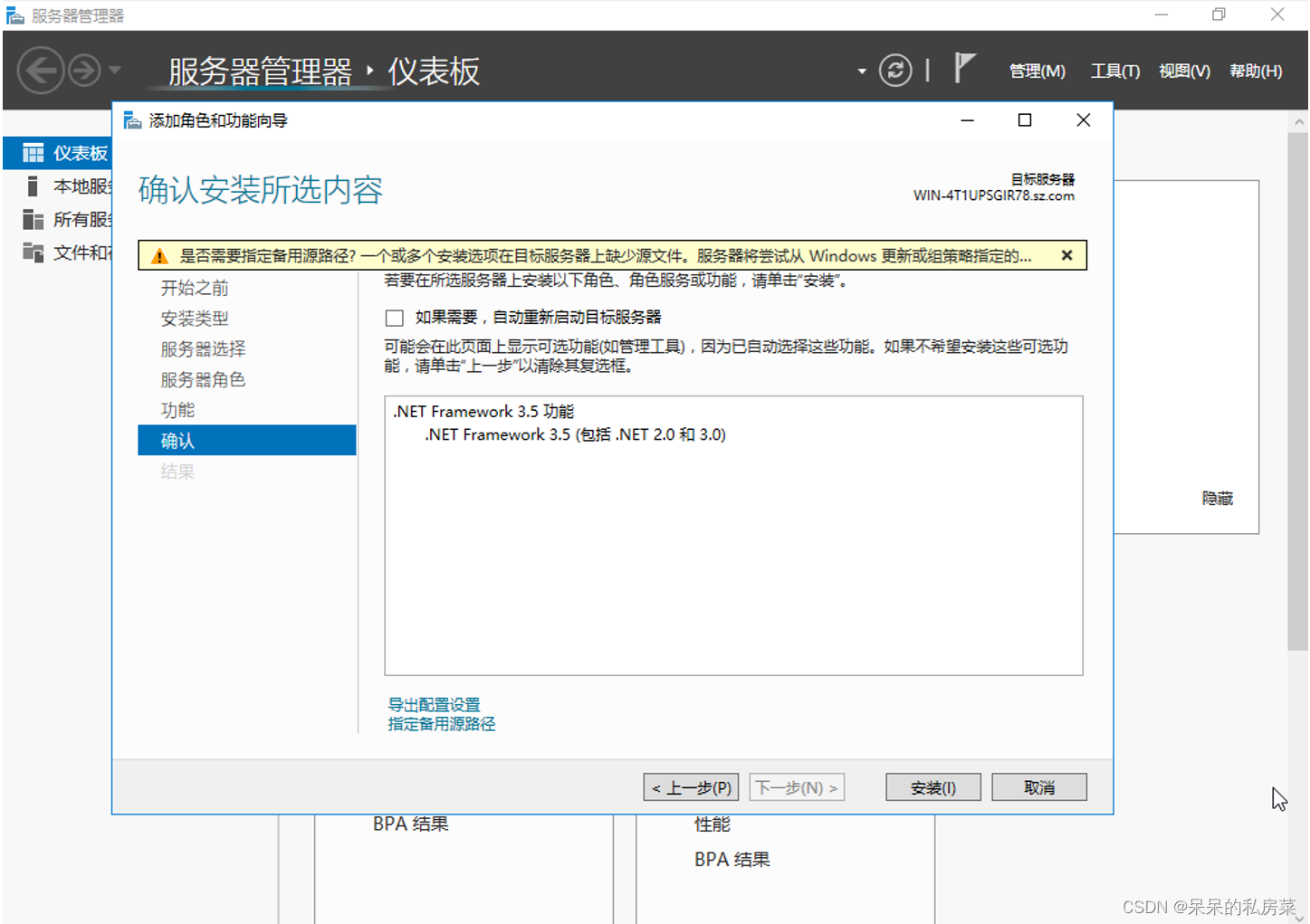Click BPA 结果 under 性能 tile
1310x924 pixels.
(732, 860)
